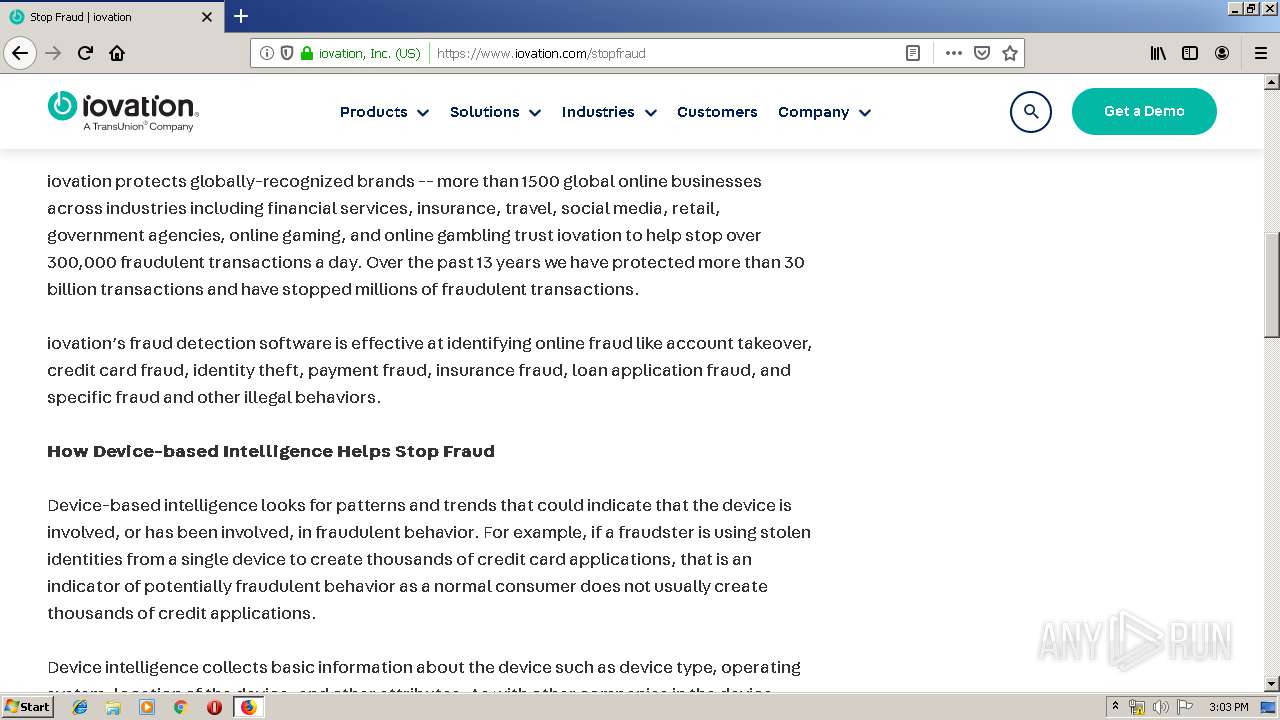Reload the current page
The image size is (1280, 720).
pyautogui.click(x=85, y=53)
